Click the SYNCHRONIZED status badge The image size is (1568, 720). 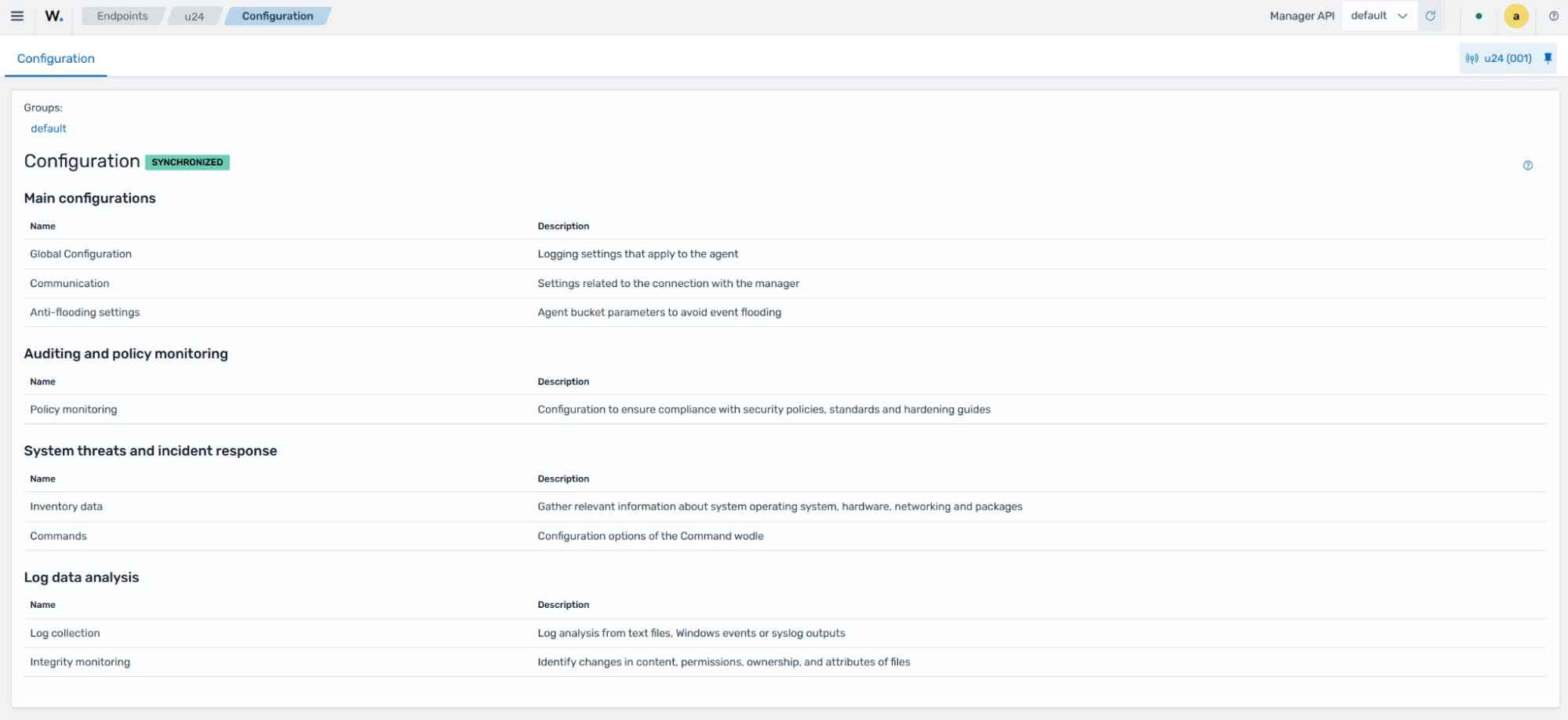pos(187,162)
